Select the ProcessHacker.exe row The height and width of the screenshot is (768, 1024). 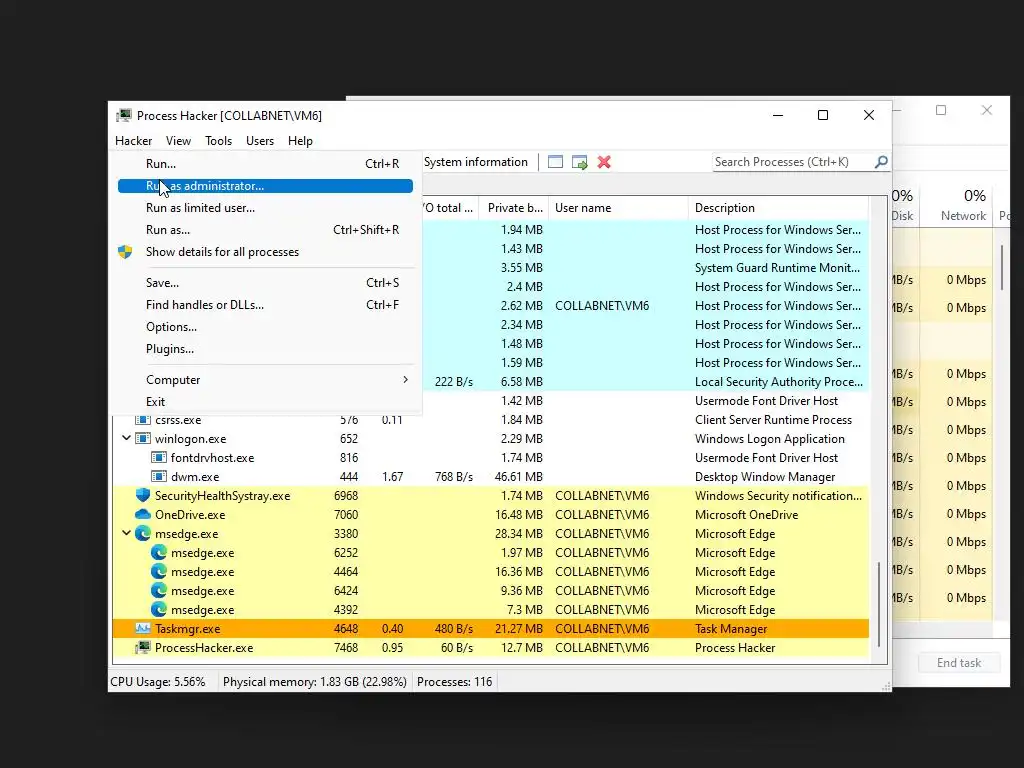[x=490, y=648]
